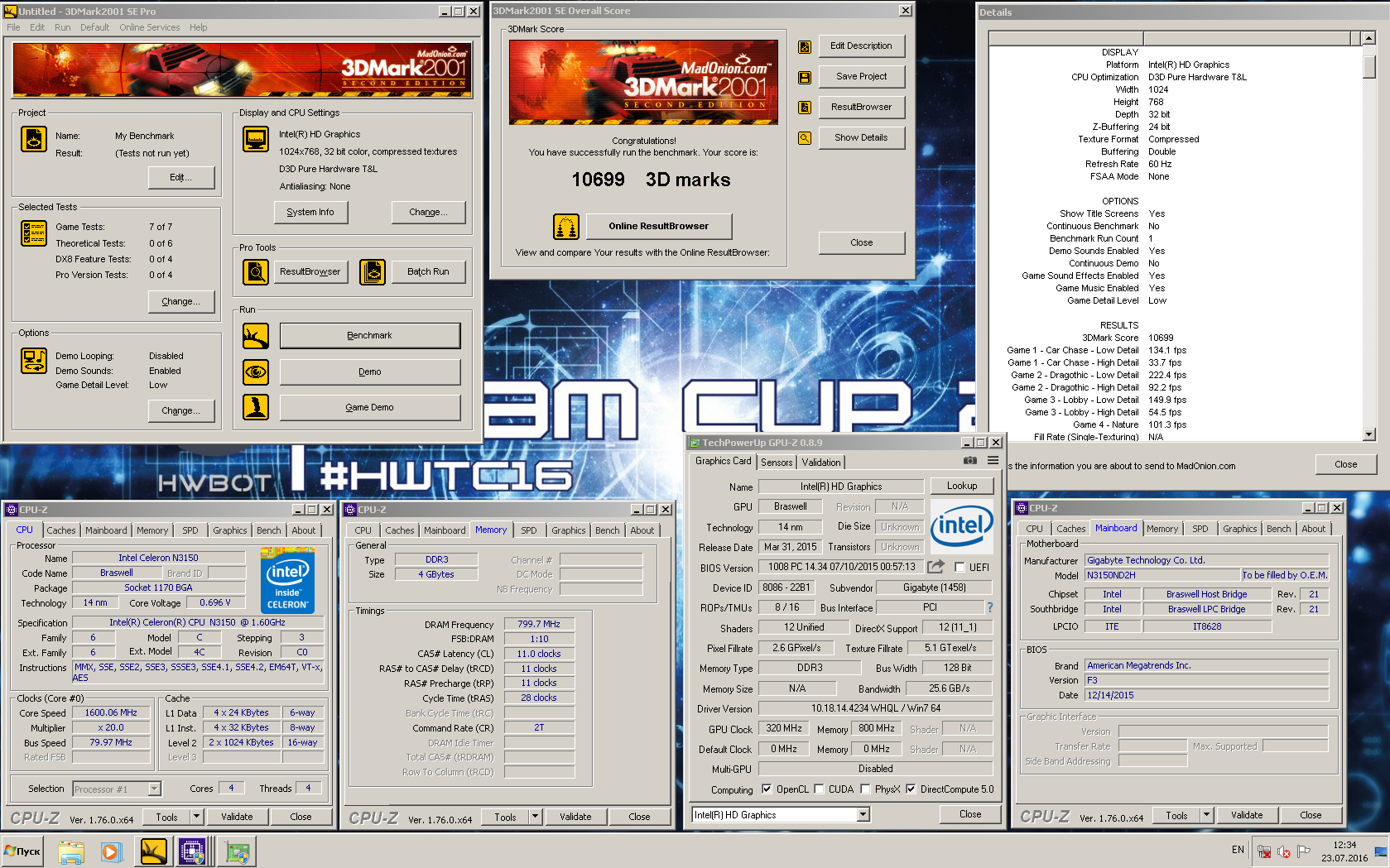Open the Processor #1 selection dropdown
1390x868 pixels.
[x=154, y=789]
